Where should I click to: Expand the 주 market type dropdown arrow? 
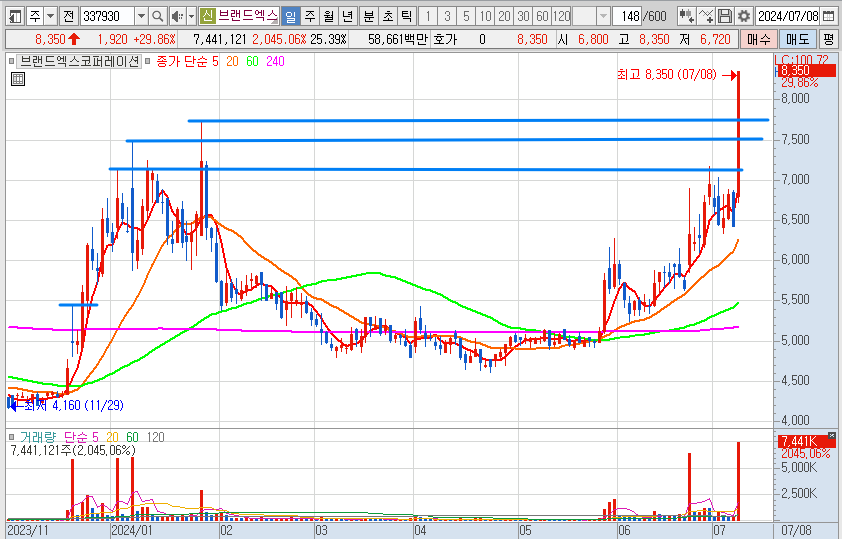click(50, 16)
